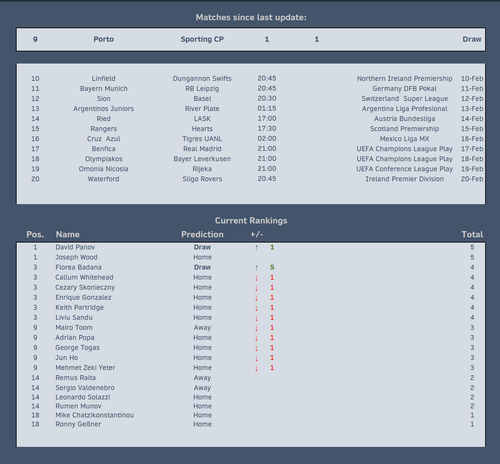Click the down arrow for Mehmet Zeki Yeter

[256, 368]
